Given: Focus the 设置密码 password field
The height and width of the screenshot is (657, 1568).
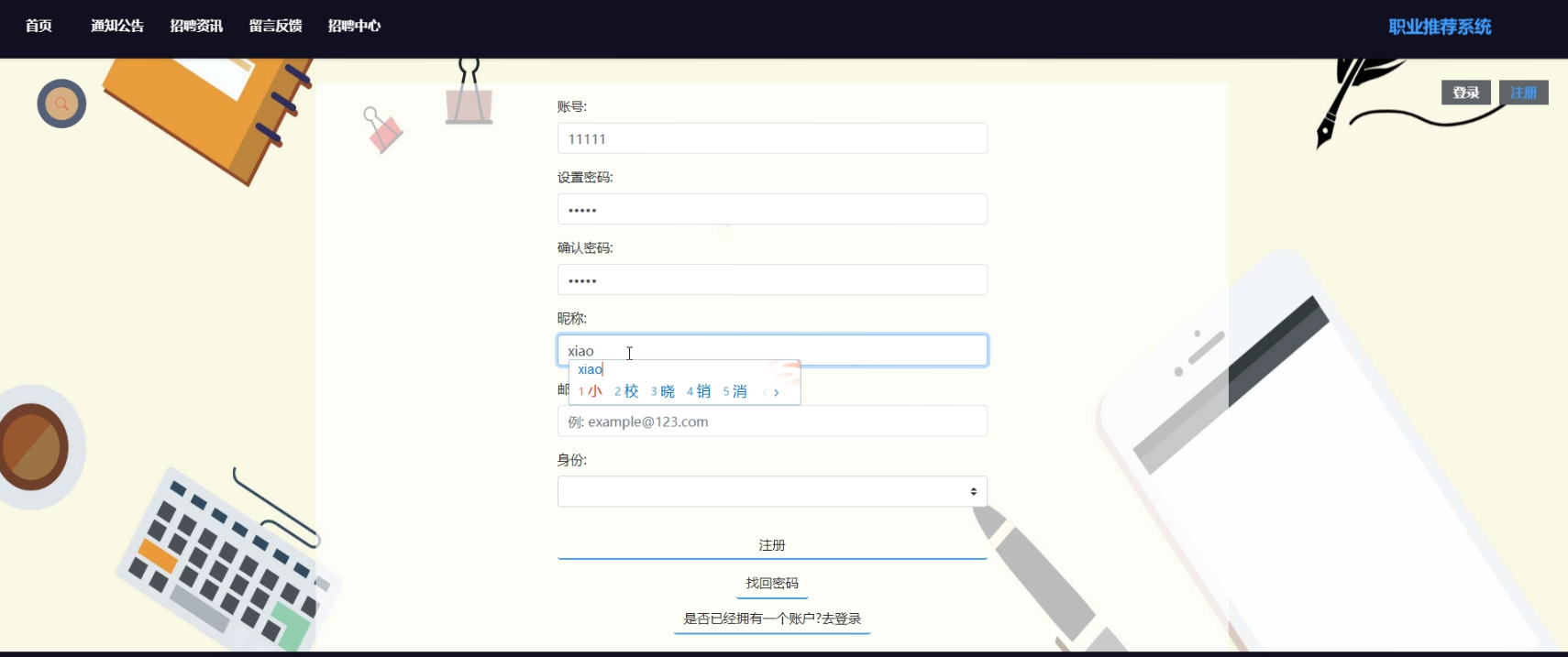Looking at the screenshot, I should click(x=772, y=209).
